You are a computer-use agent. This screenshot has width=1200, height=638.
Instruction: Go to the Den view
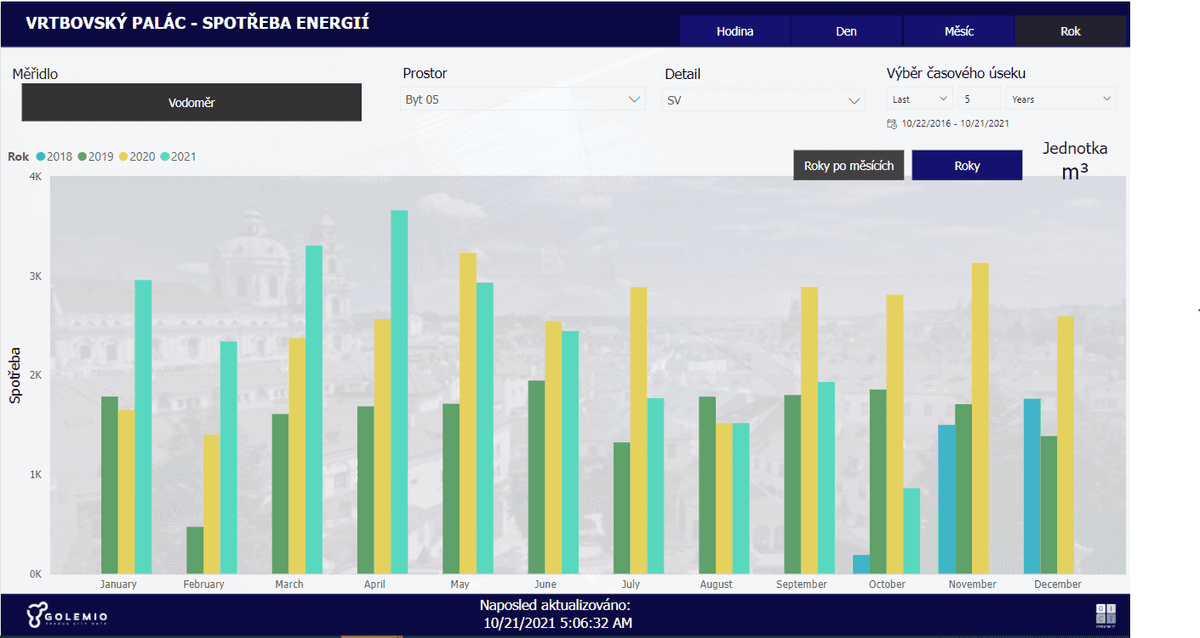[847, 31]
